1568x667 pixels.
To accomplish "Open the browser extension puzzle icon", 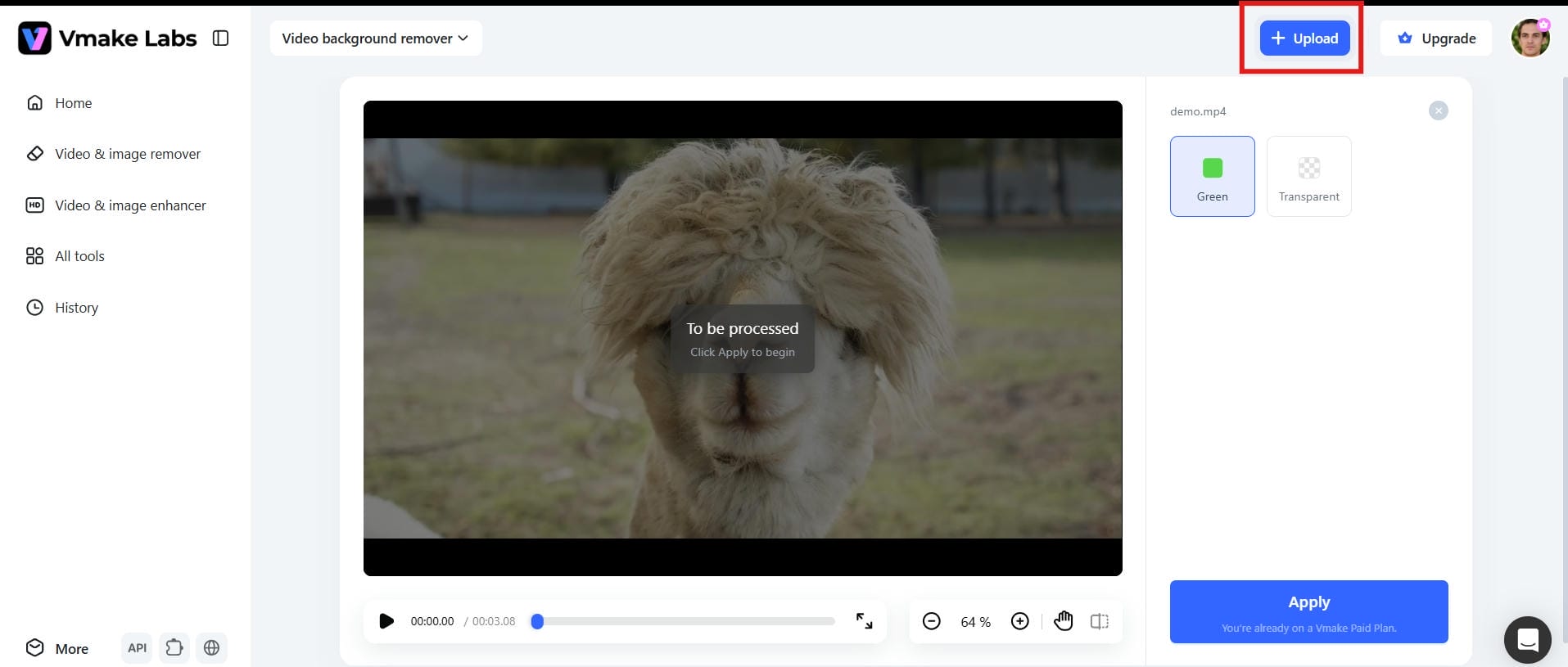I will [x=174, y=648].
